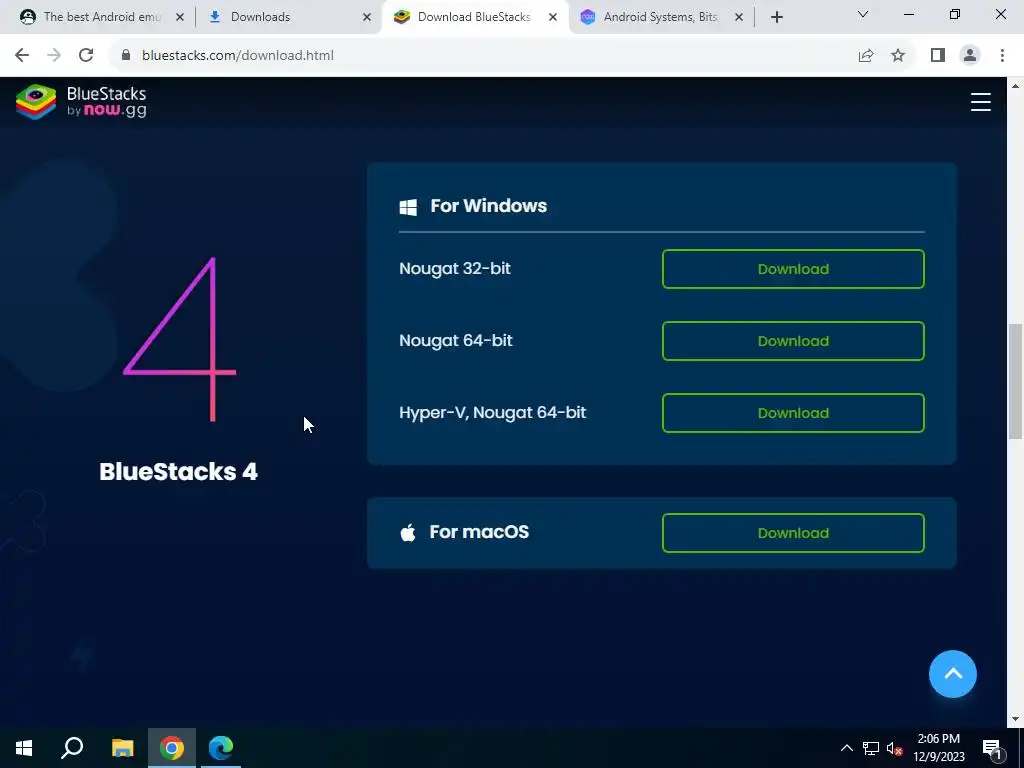
Task: Click scrollbar down arrow
Action: click(1016, 720)
